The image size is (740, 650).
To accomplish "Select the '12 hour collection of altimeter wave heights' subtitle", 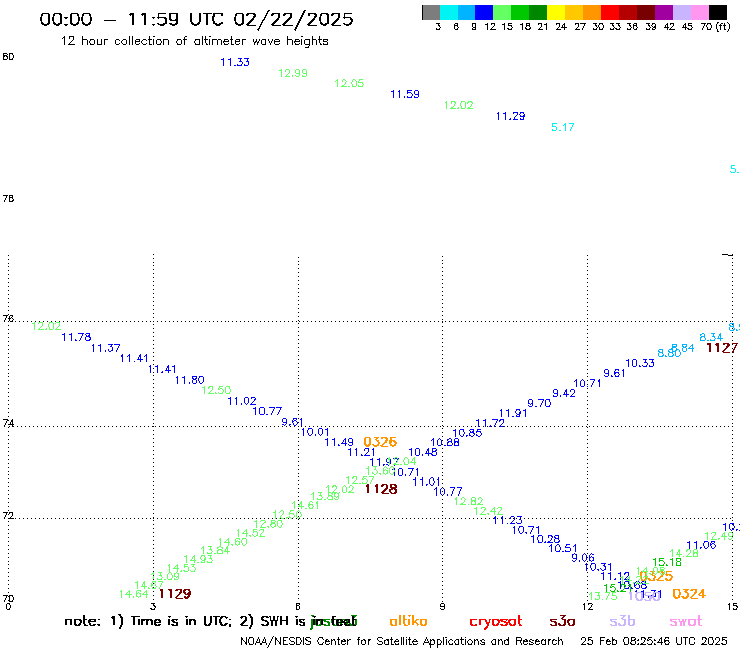I will pos(194,41).
